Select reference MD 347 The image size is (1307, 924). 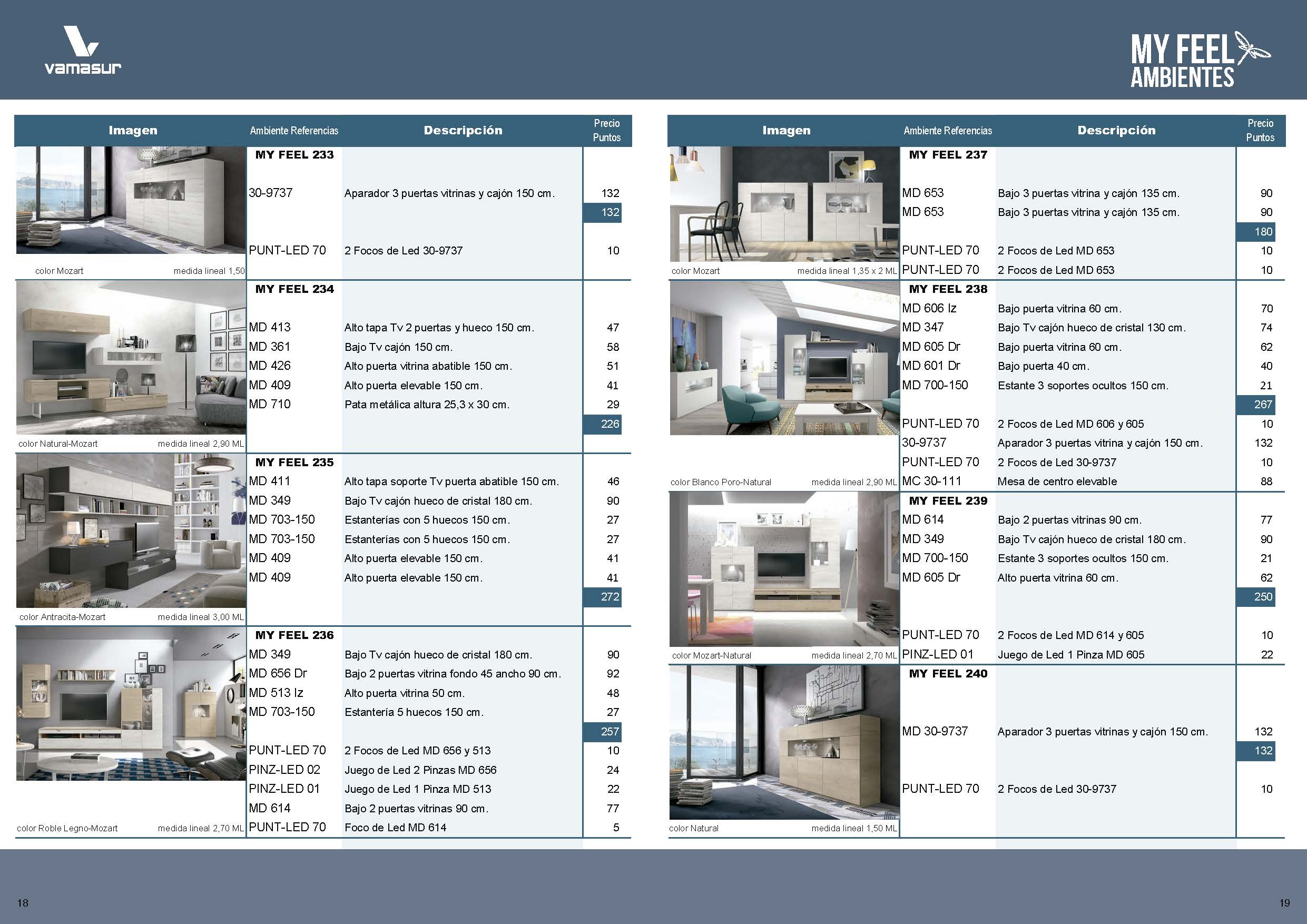(x=923, y=327)
